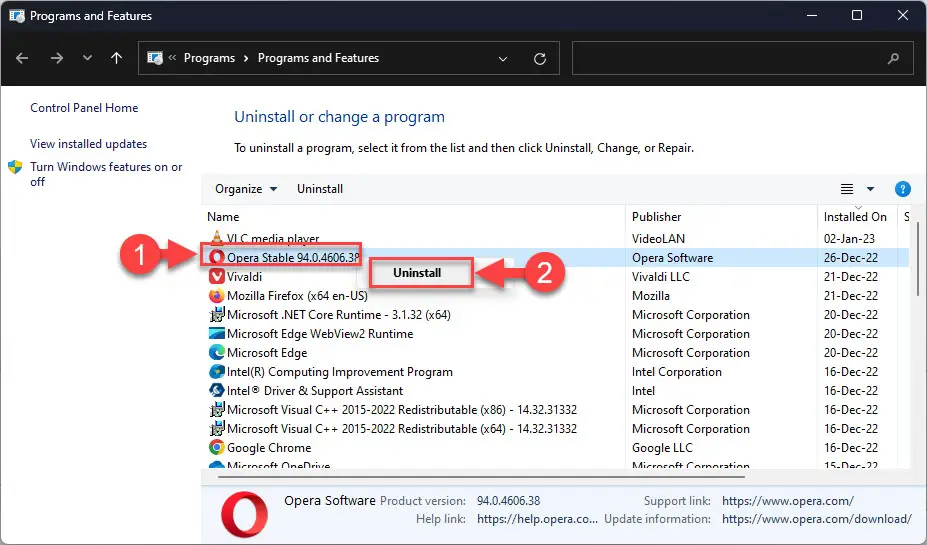Select the Intel Driver & Support Assistant icon
Image resolution: width=927 pixels, height=545 pixels.
tap(217, 390)
